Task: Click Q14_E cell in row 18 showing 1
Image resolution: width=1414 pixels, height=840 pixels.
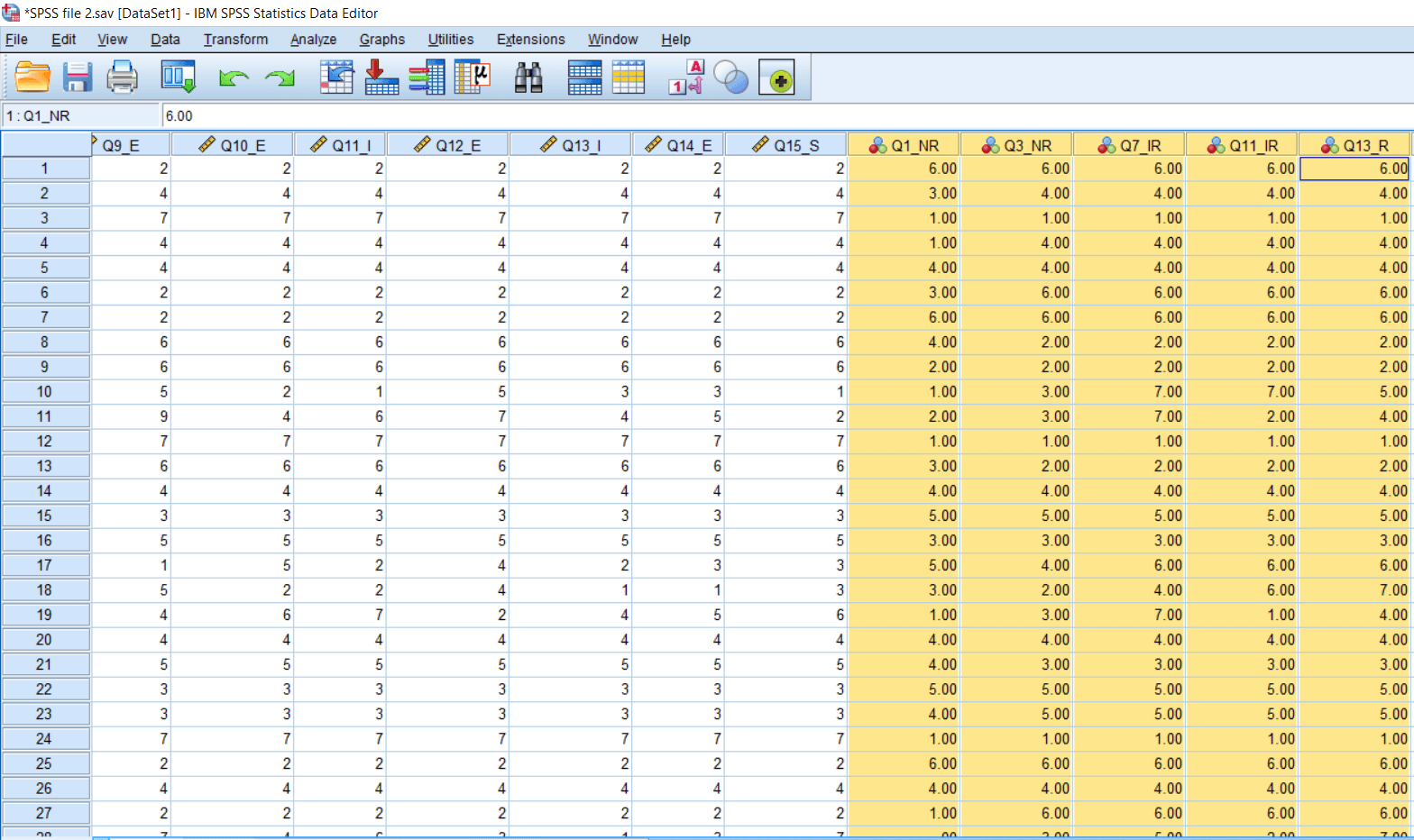Action: coord(678,590)
